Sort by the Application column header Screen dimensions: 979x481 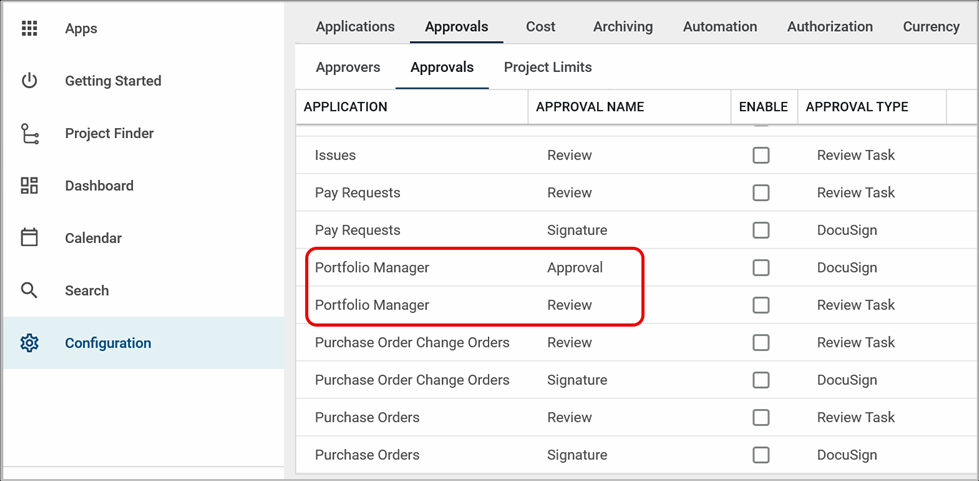coord(345,107)
